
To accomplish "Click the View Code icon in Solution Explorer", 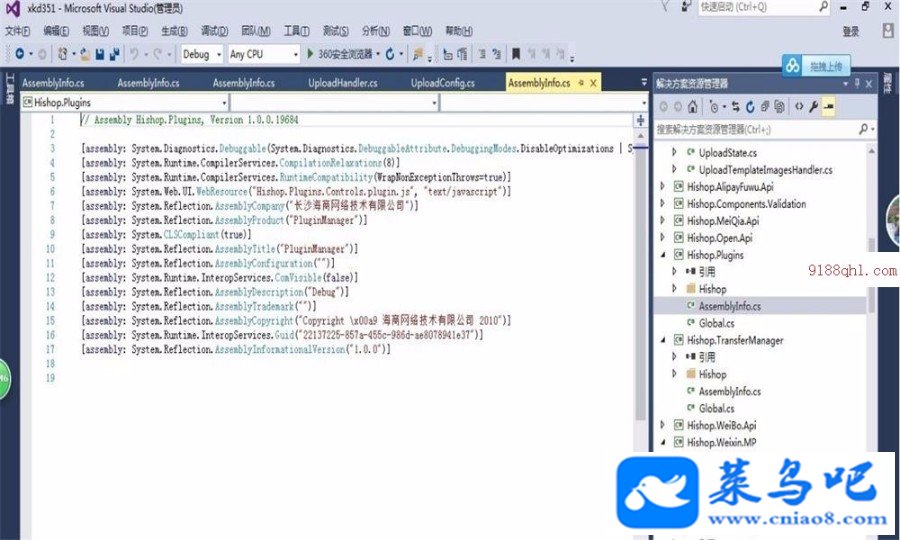I will pyautogui.click(x=799, y=107).
